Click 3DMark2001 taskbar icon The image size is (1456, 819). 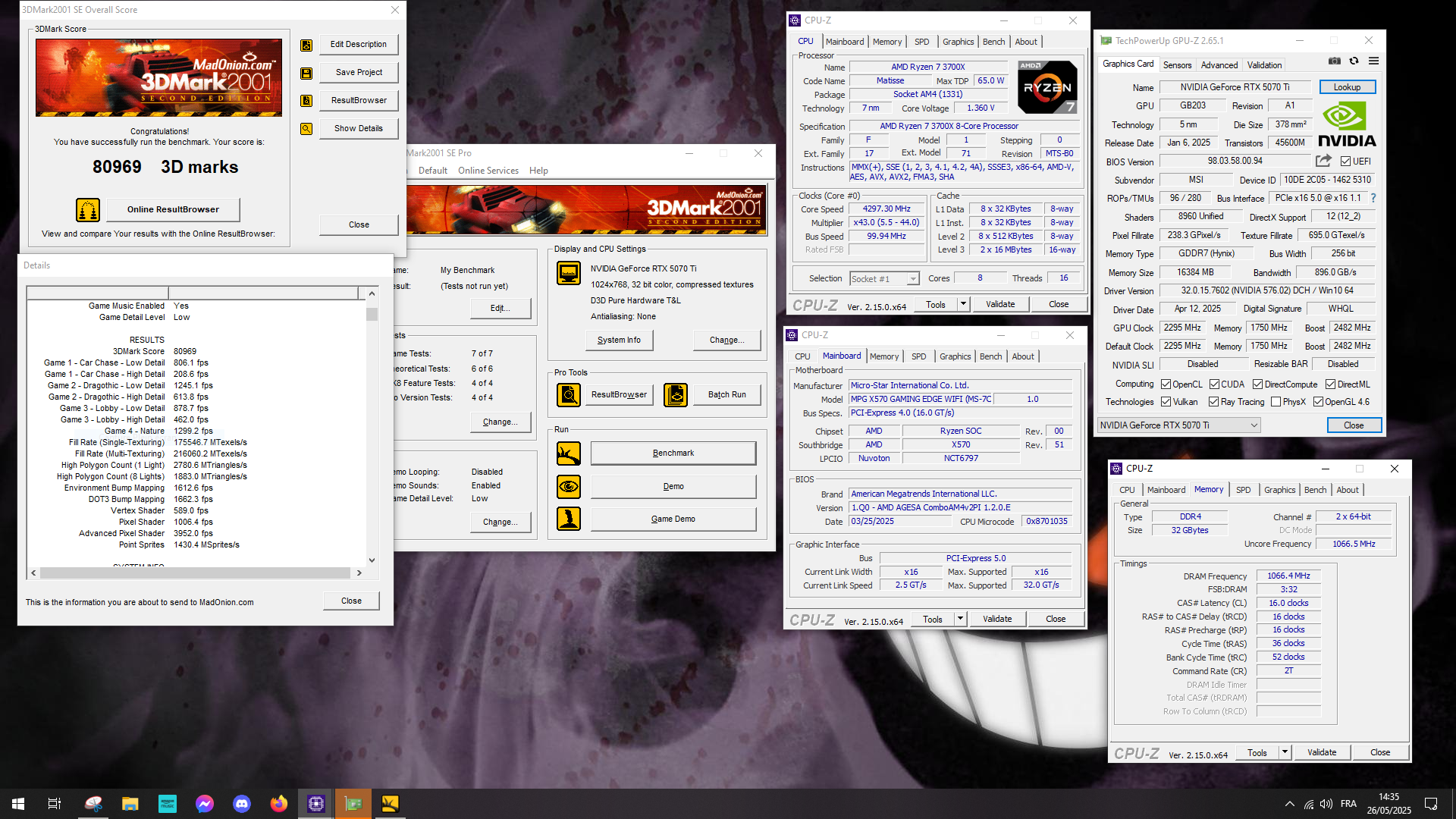(391, 804)
